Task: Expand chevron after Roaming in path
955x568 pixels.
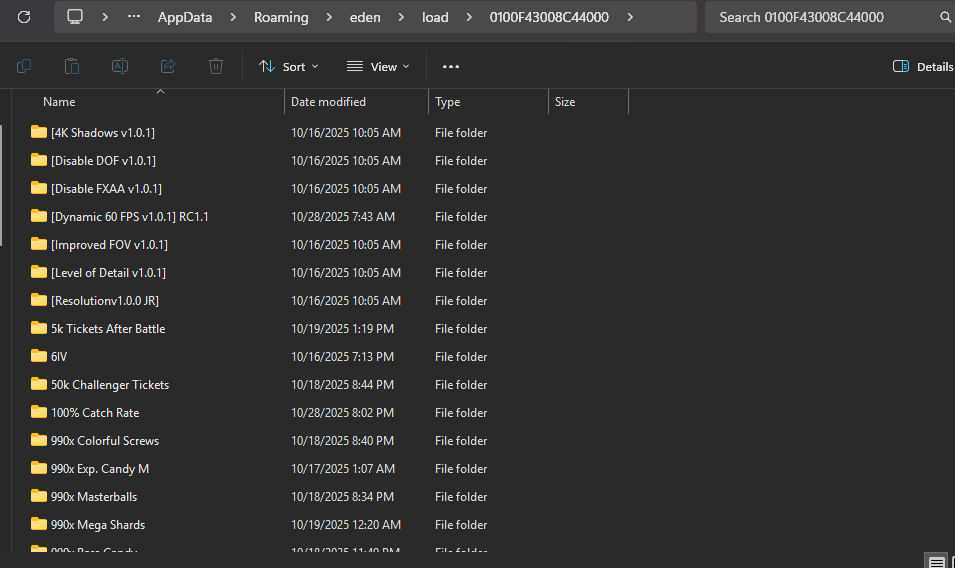Action: (329, 17)
